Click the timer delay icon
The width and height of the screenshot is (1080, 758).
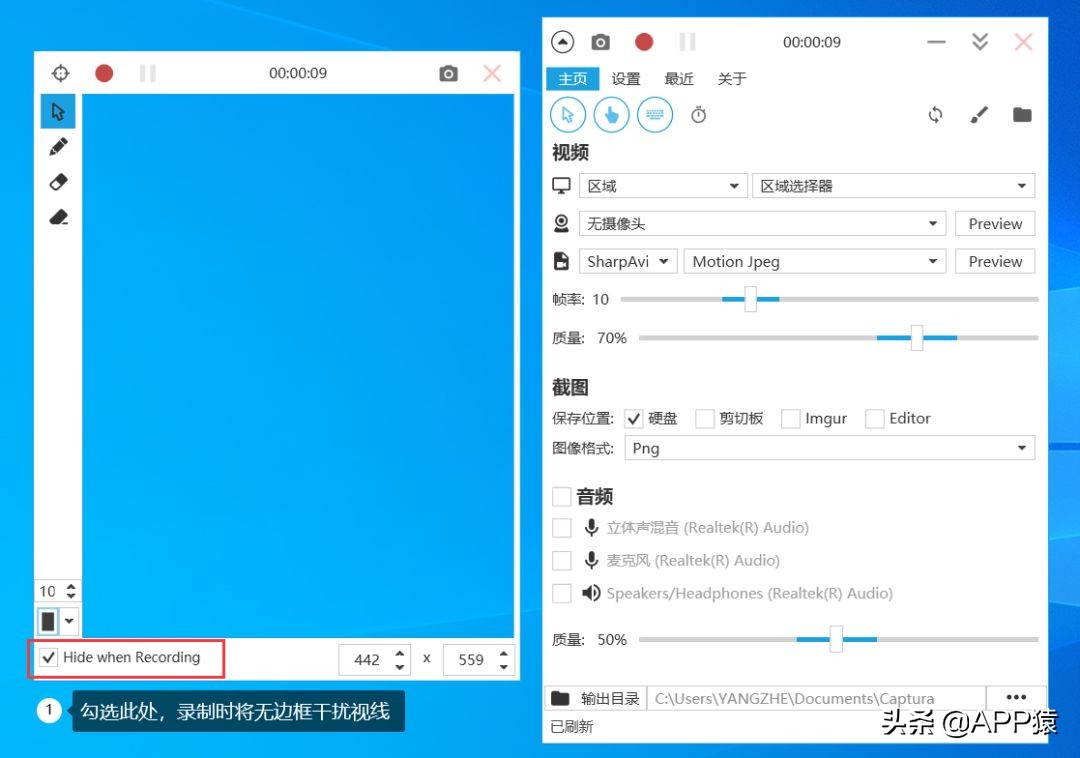698,114
